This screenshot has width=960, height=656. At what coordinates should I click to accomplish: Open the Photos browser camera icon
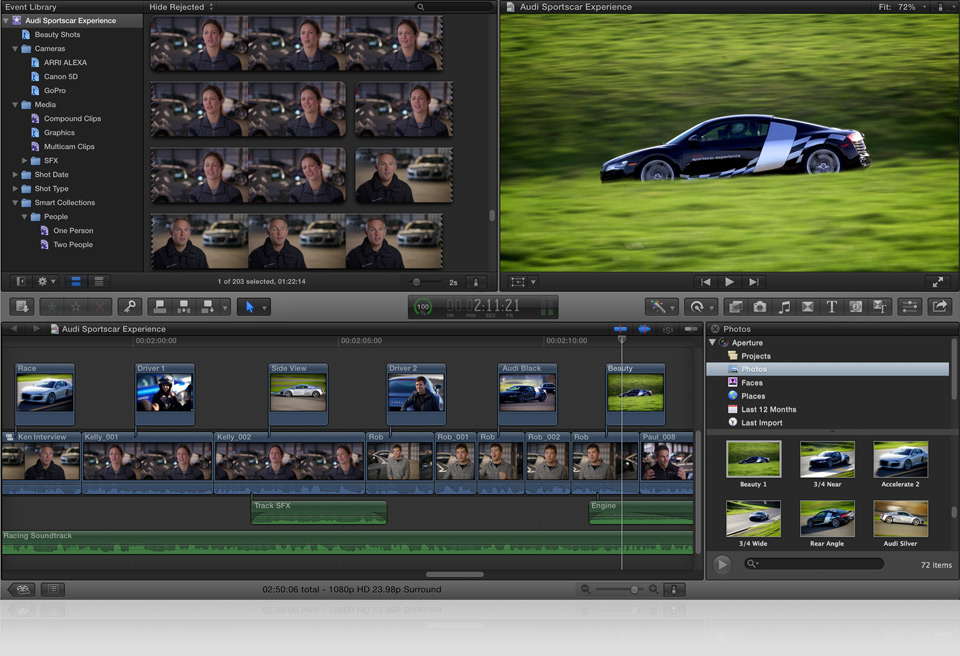click(x=760, y=307)
